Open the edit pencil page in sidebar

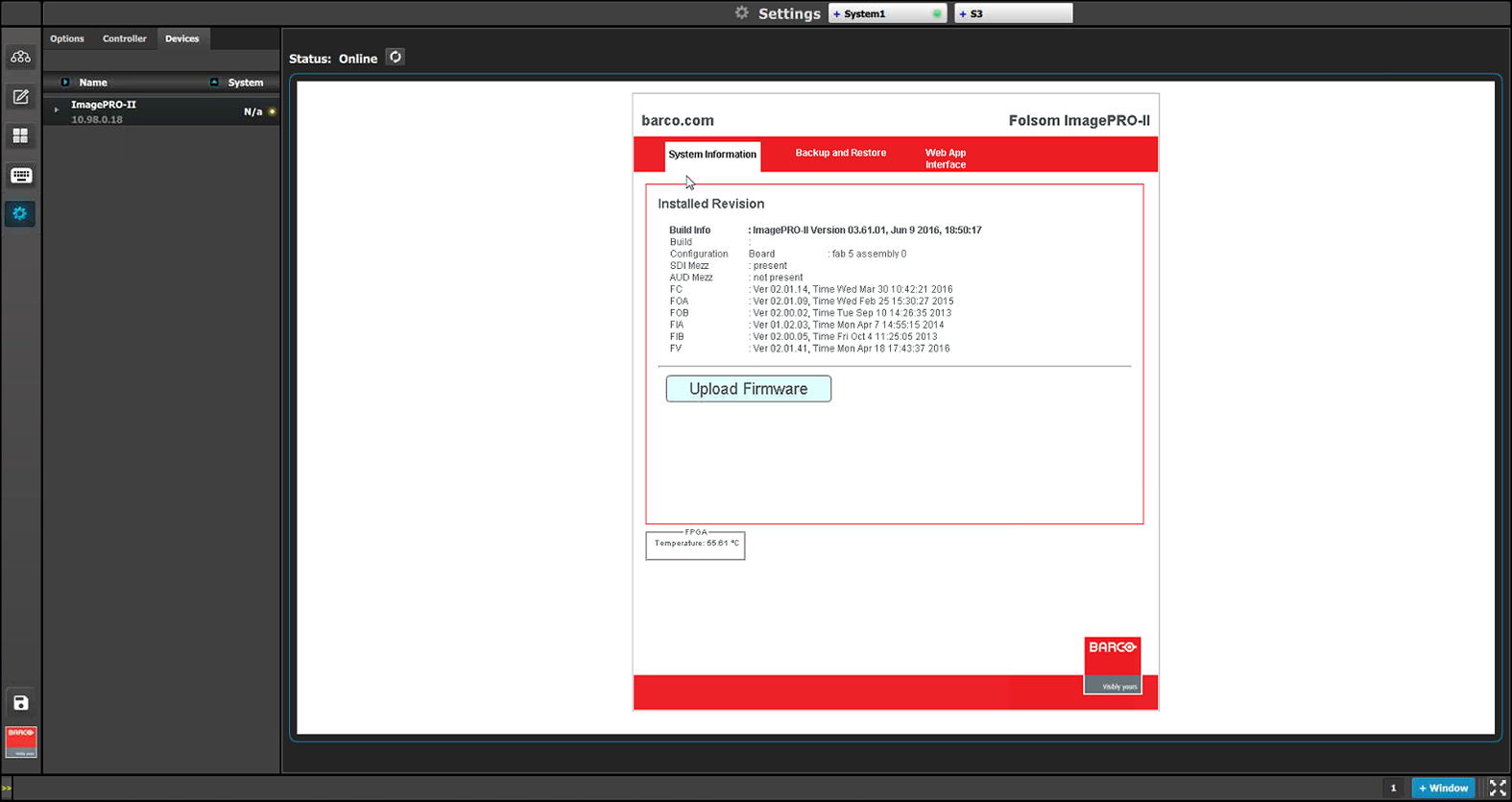20,97
